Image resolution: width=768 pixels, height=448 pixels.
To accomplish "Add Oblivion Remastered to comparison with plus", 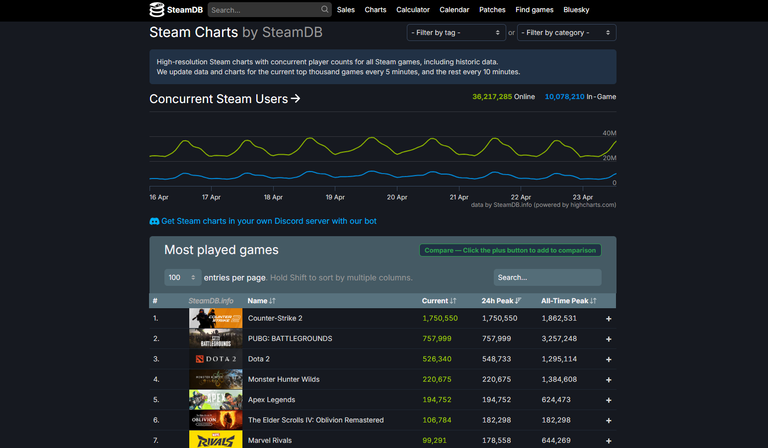I will click(x=608, y=421).
